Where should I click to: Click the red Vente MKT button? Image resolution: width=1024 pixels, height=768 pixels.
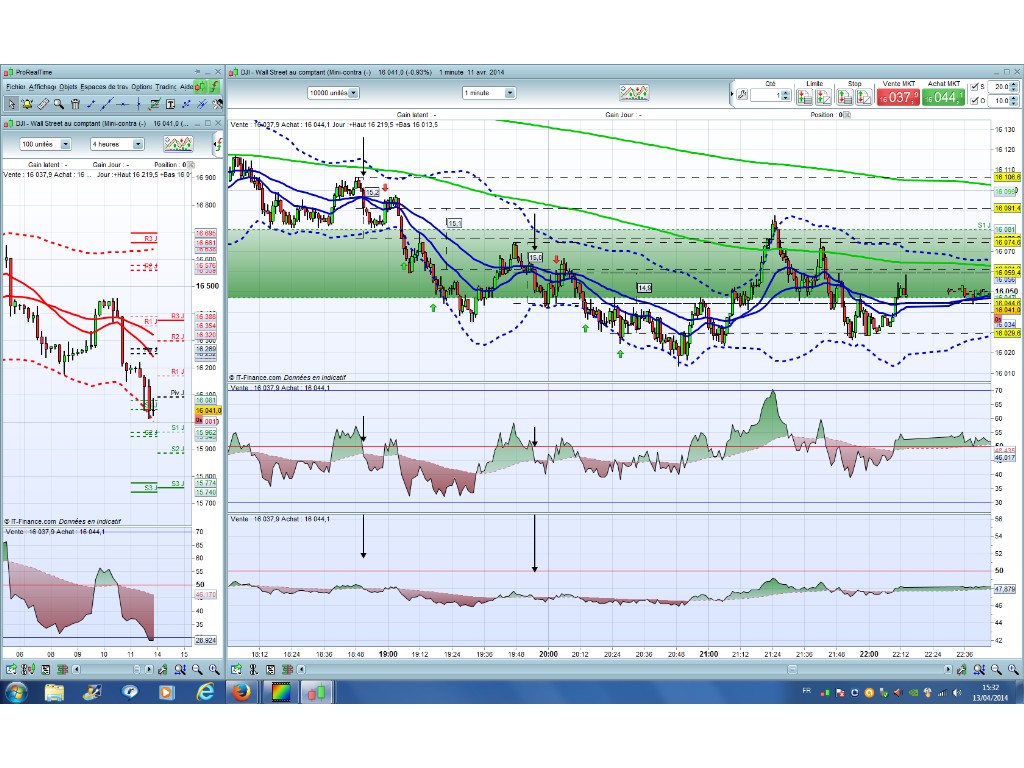coord(896,97)
